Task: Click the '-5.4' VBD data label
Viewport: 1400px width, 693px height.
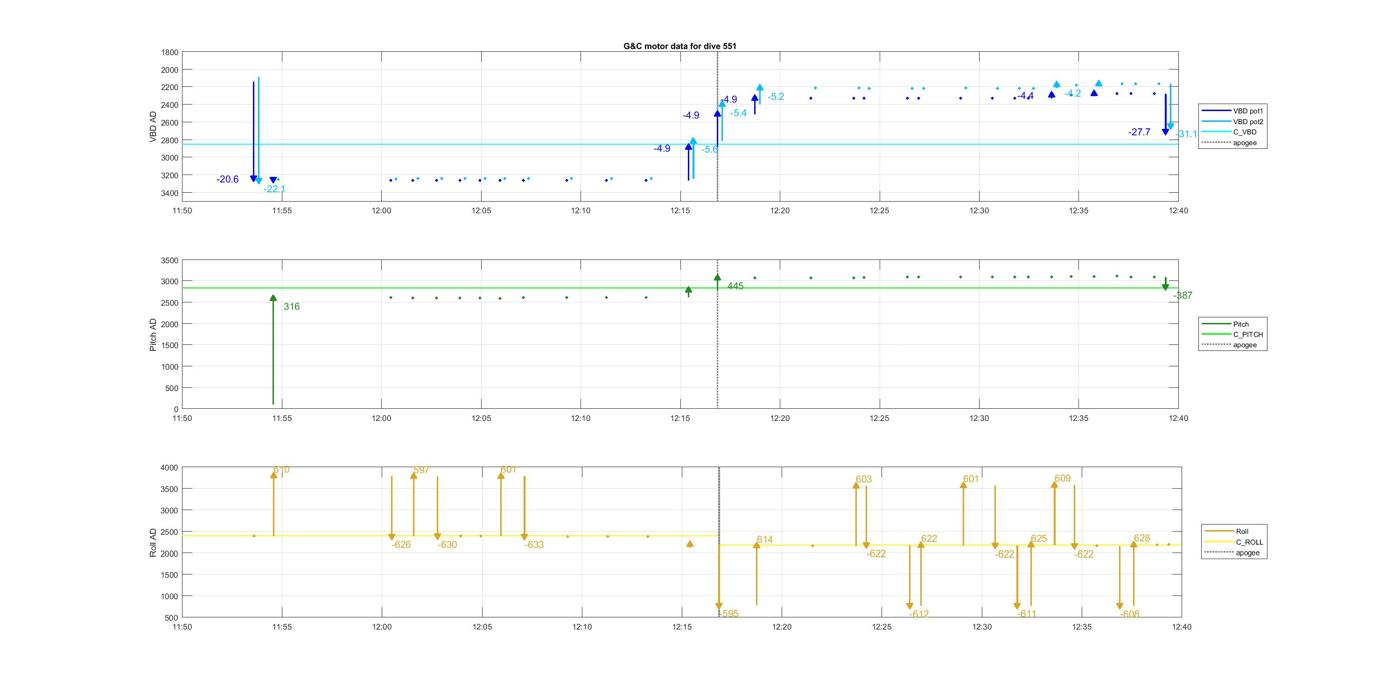Action: (739, 113)
